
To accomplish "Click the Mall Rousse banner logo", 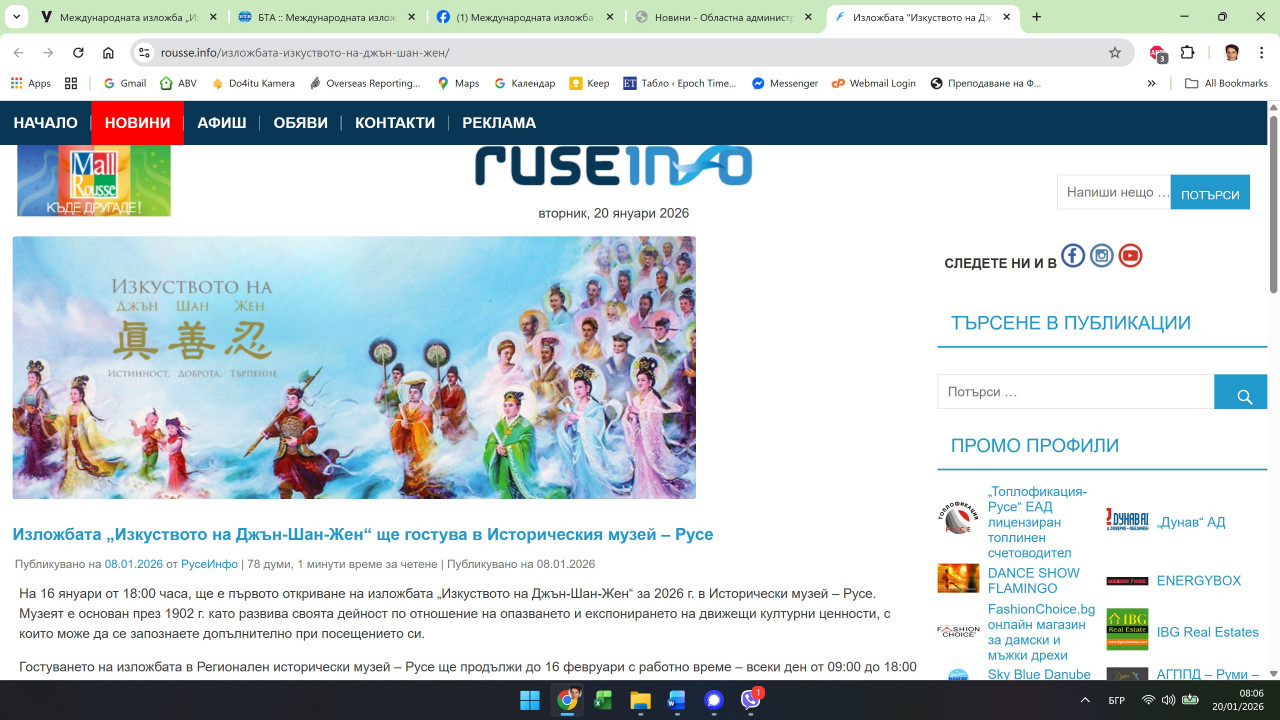I will (x=94, y=180).
